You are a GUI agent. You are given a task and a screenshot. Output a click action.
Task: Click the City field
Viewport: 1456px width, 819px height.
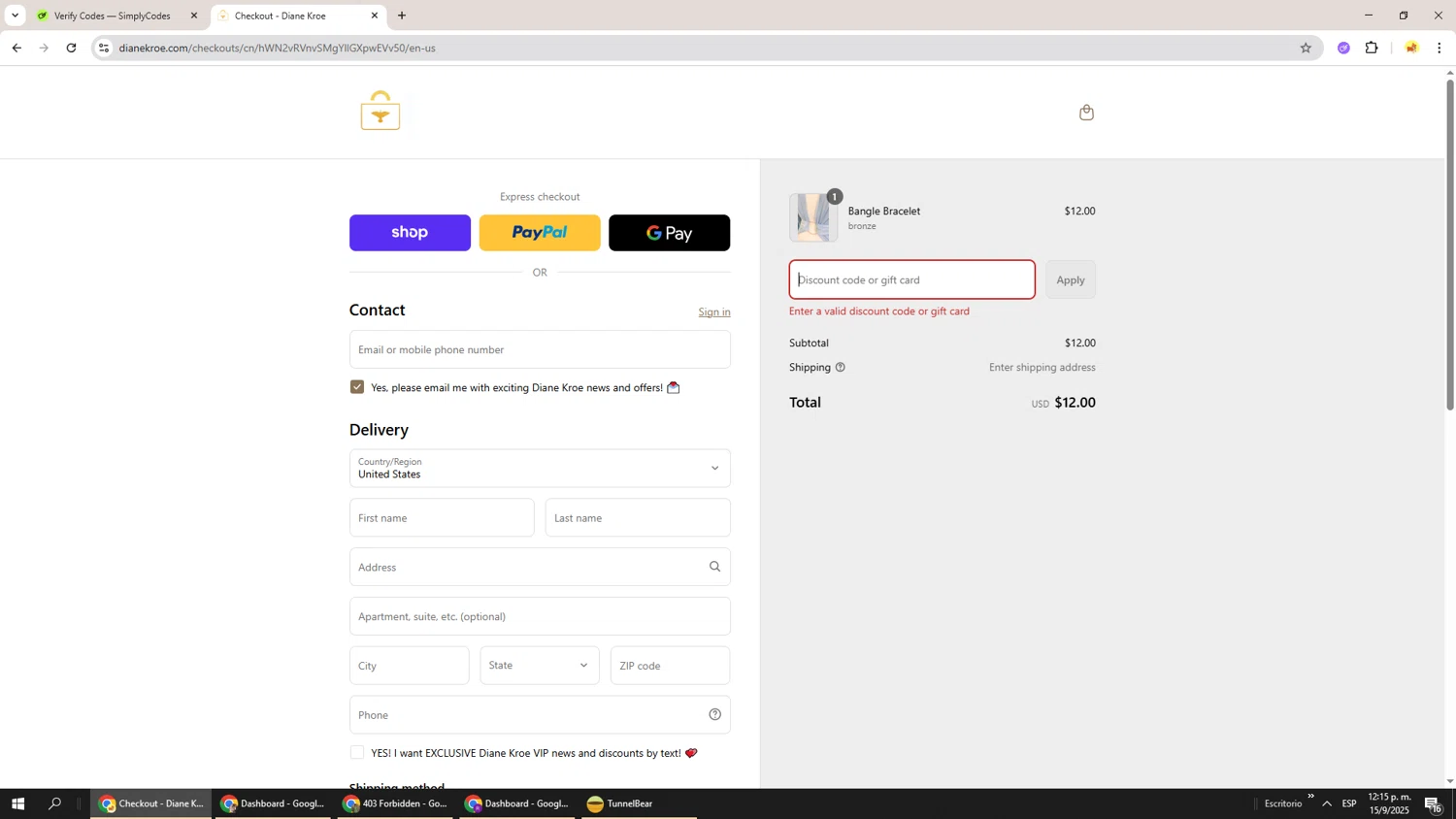coord(410,666)
